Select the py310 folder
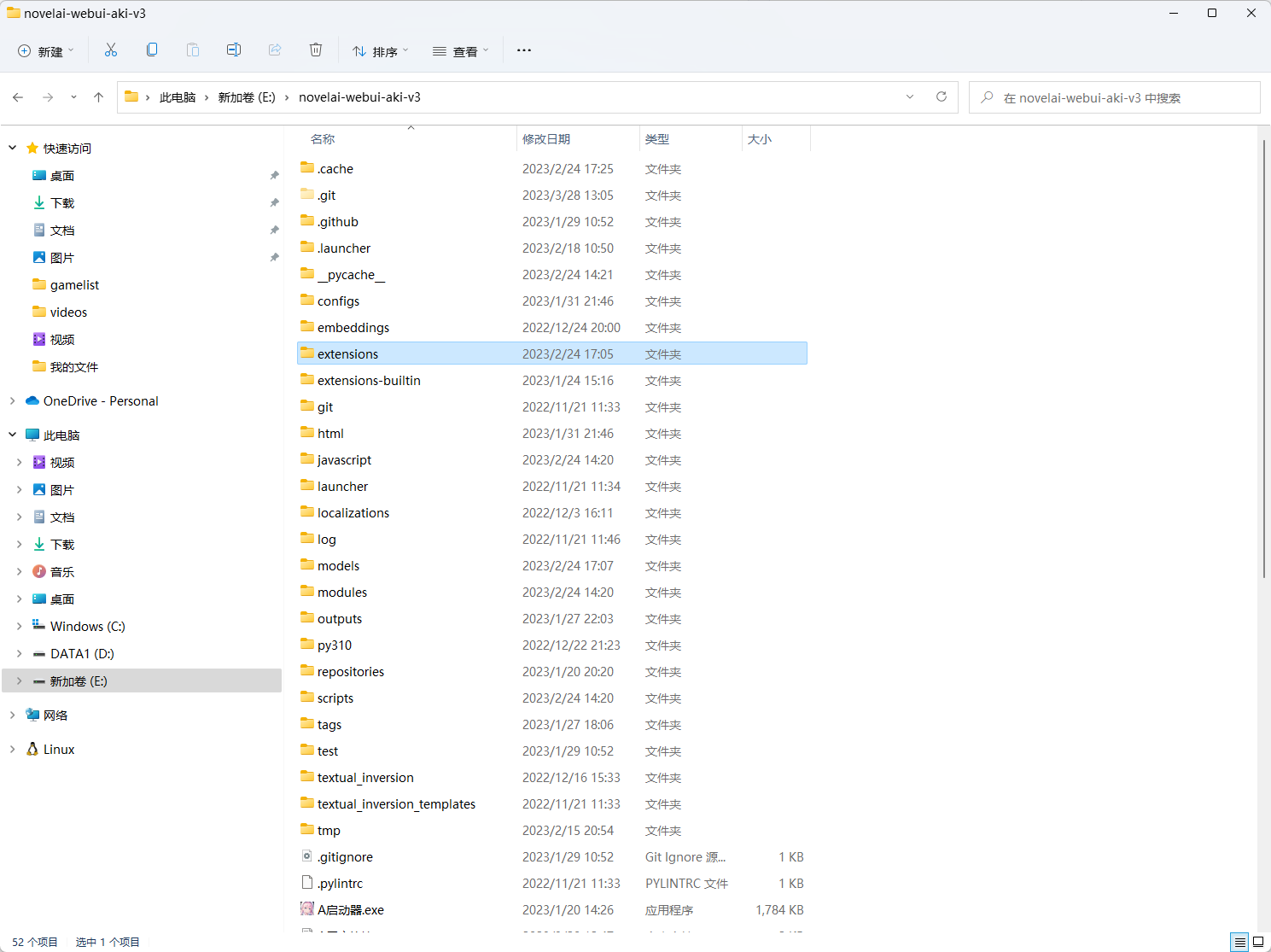1271x952 pixels. point(552,645)
